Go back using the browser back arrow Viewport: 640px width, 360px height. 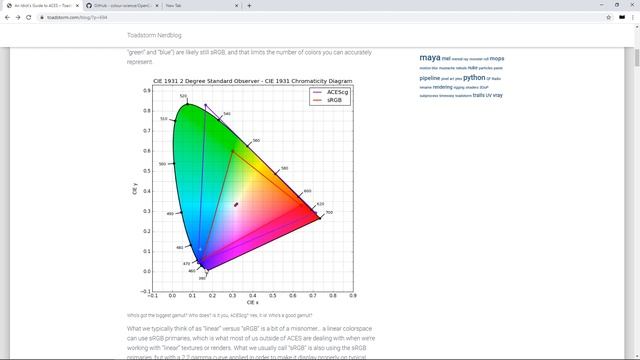point(7,18)
